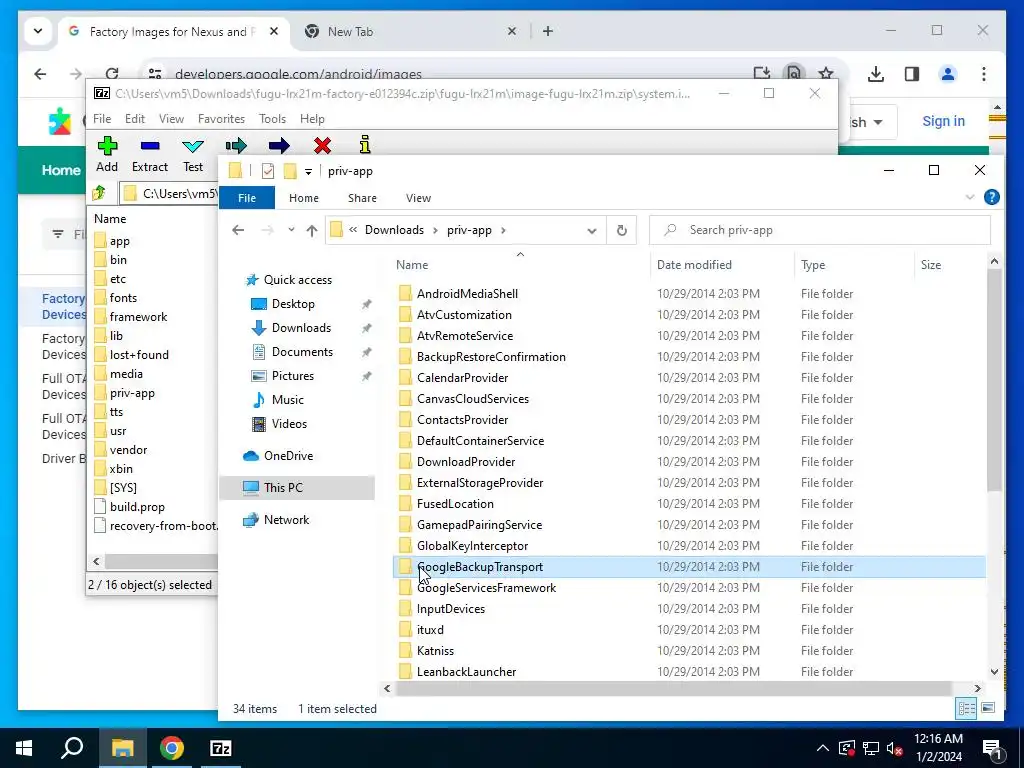Viewport: 1024px width, 768px height.
Task: Open a new Chrome tab
Action: [x=547, y=31]
